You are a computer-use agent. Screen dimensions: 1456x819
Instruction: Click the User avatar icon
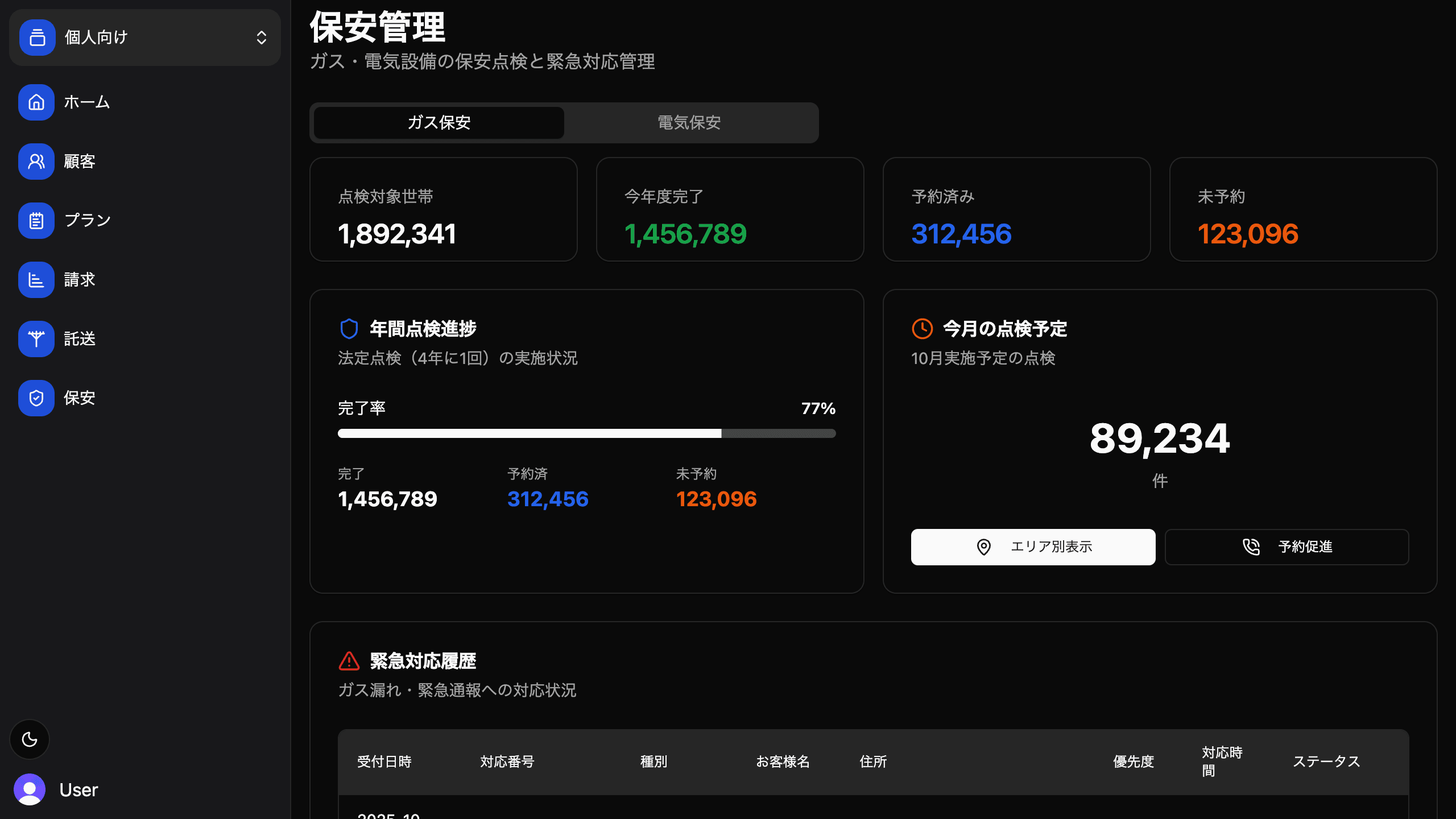30,789
